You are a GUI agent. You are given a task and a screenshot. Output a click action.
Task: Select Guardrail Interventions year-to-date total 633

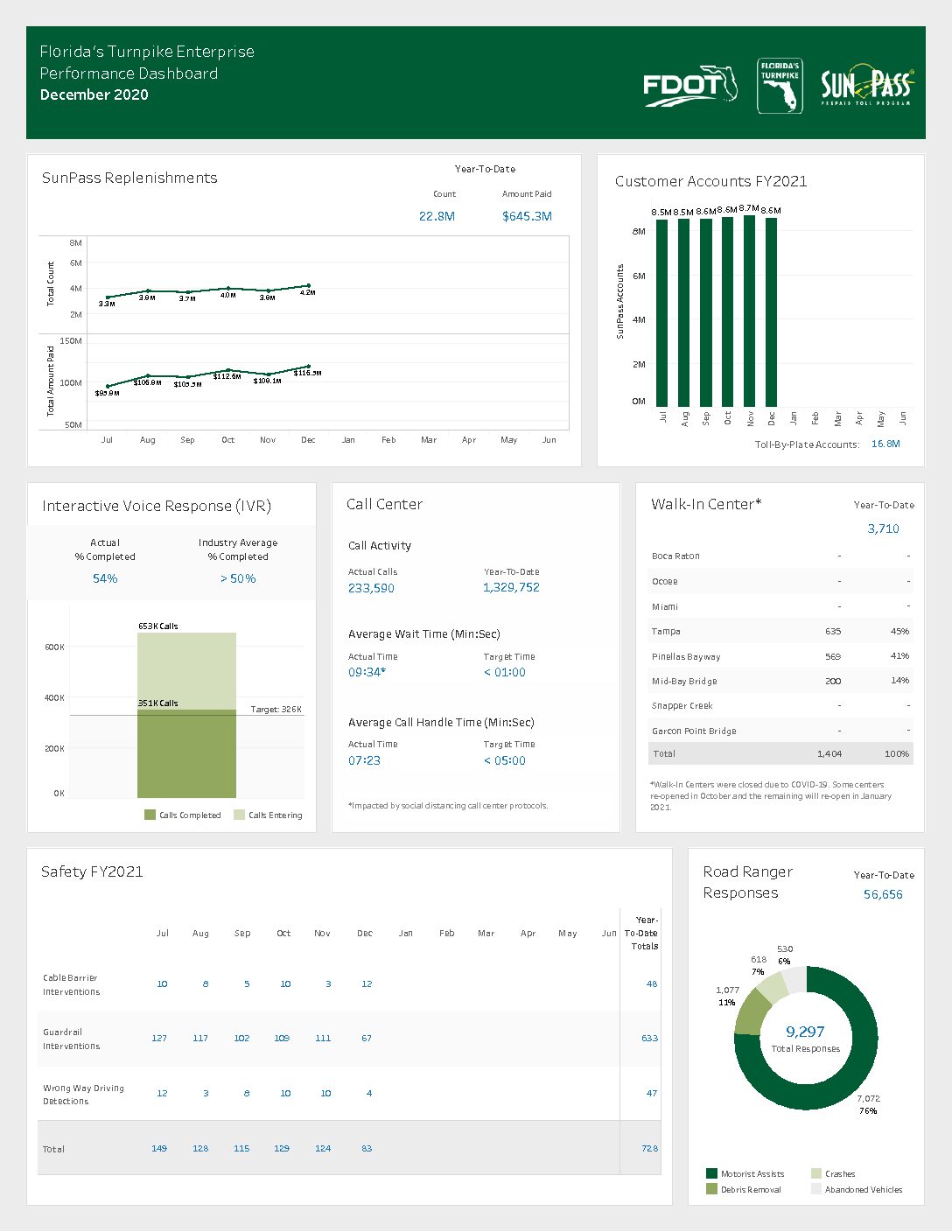coord(650,1039)
